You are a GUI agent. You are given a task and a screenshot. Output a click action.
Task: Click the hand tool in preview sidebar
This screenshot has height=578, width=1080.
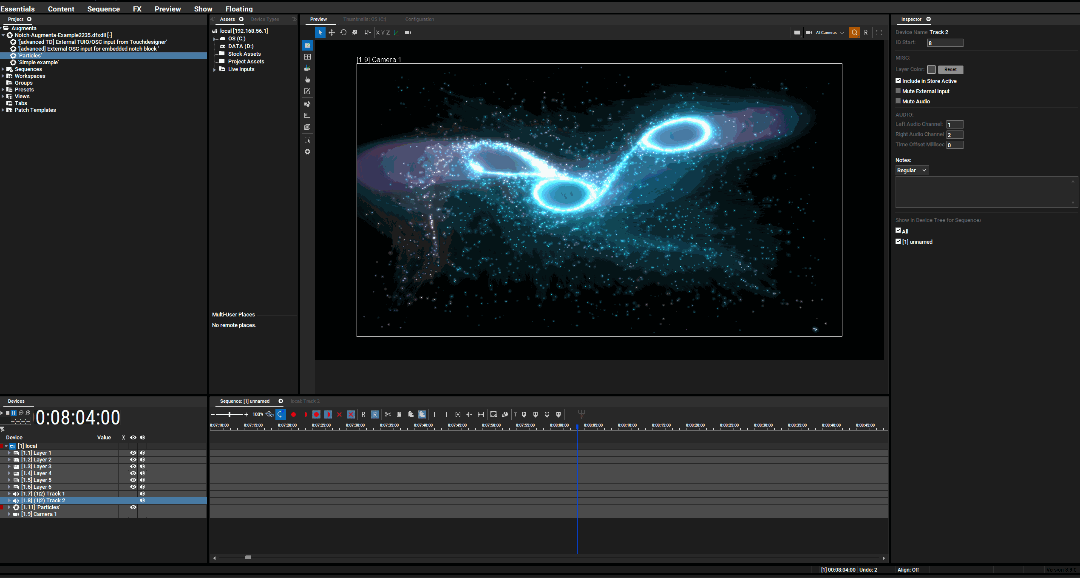coord(307,80)
